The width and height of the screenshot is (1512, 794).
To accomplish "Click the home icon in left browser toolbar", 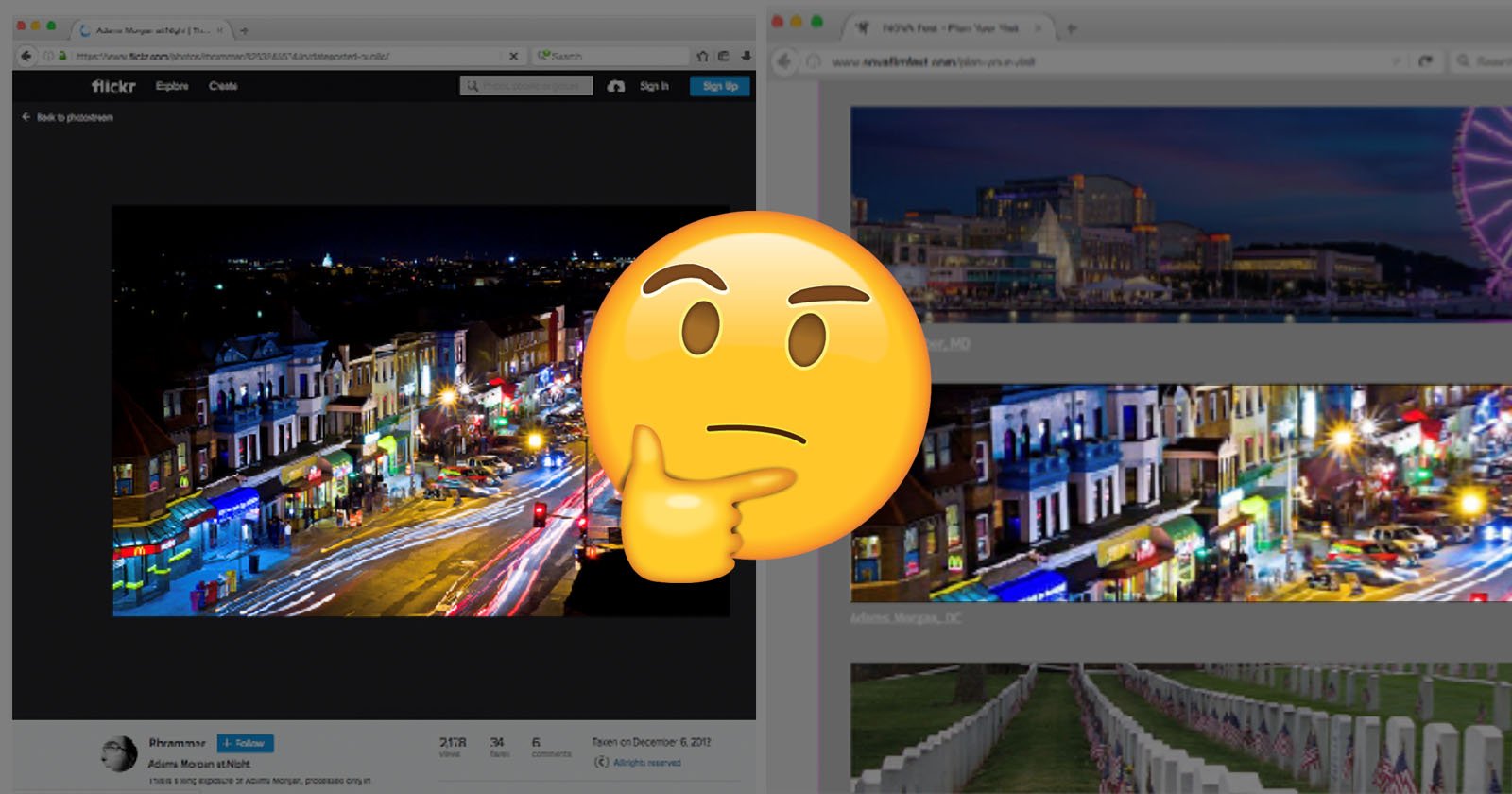I will pos(702,56).
